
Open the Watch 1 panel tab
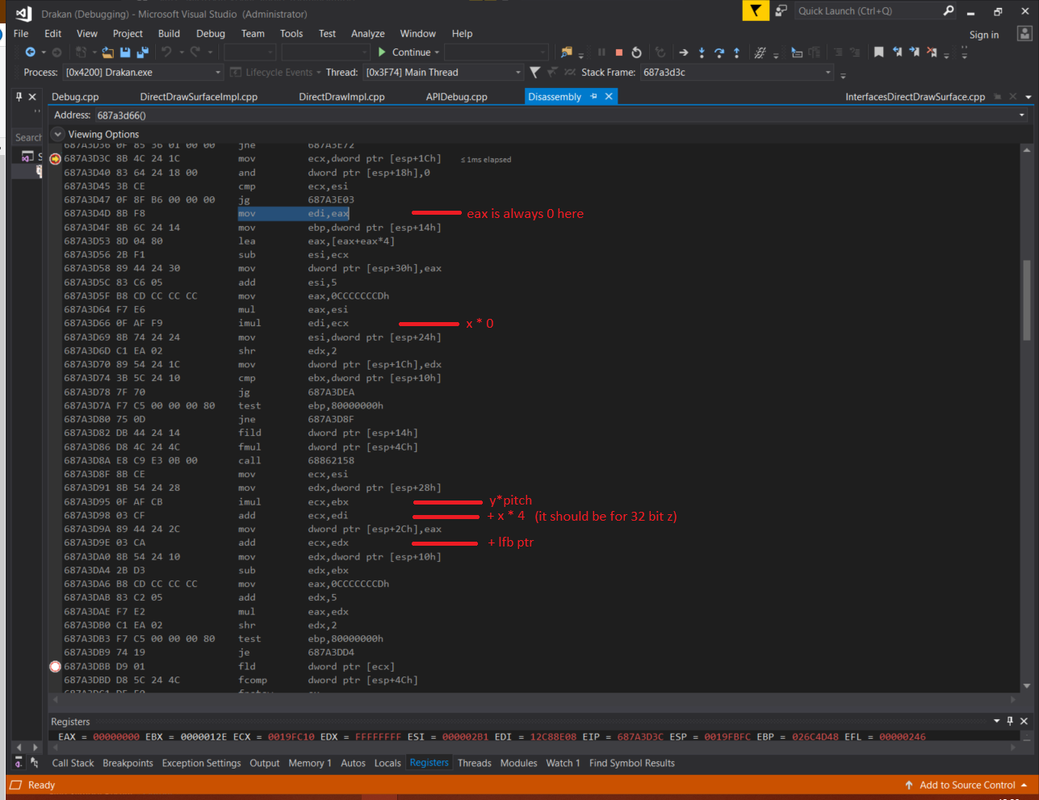click(x=563, y=763)
